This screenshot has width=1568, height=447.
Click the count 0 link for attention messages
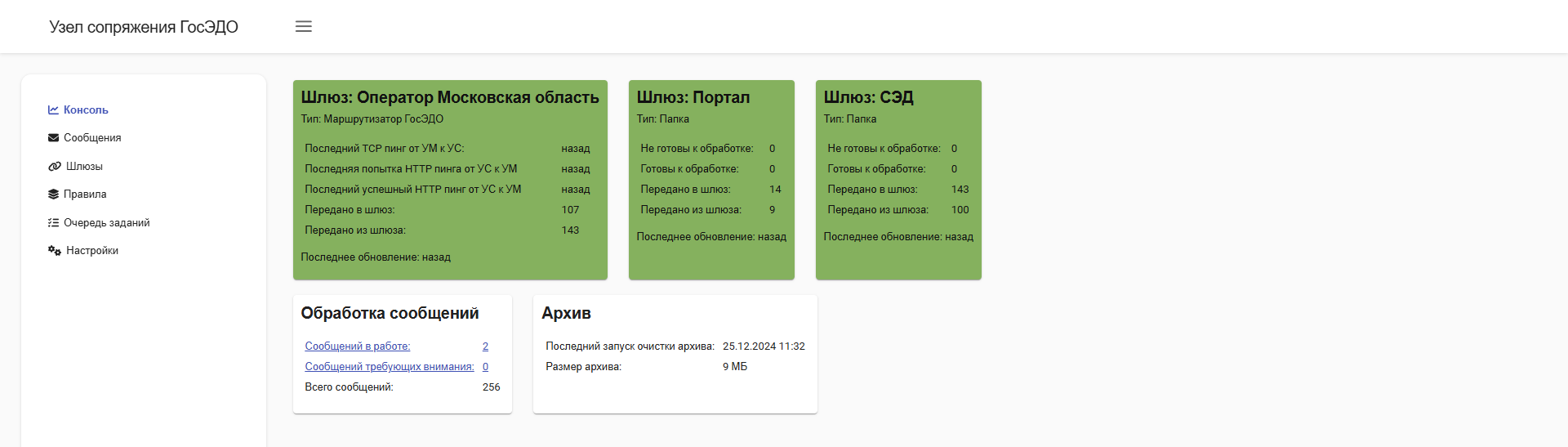(485, 366)
